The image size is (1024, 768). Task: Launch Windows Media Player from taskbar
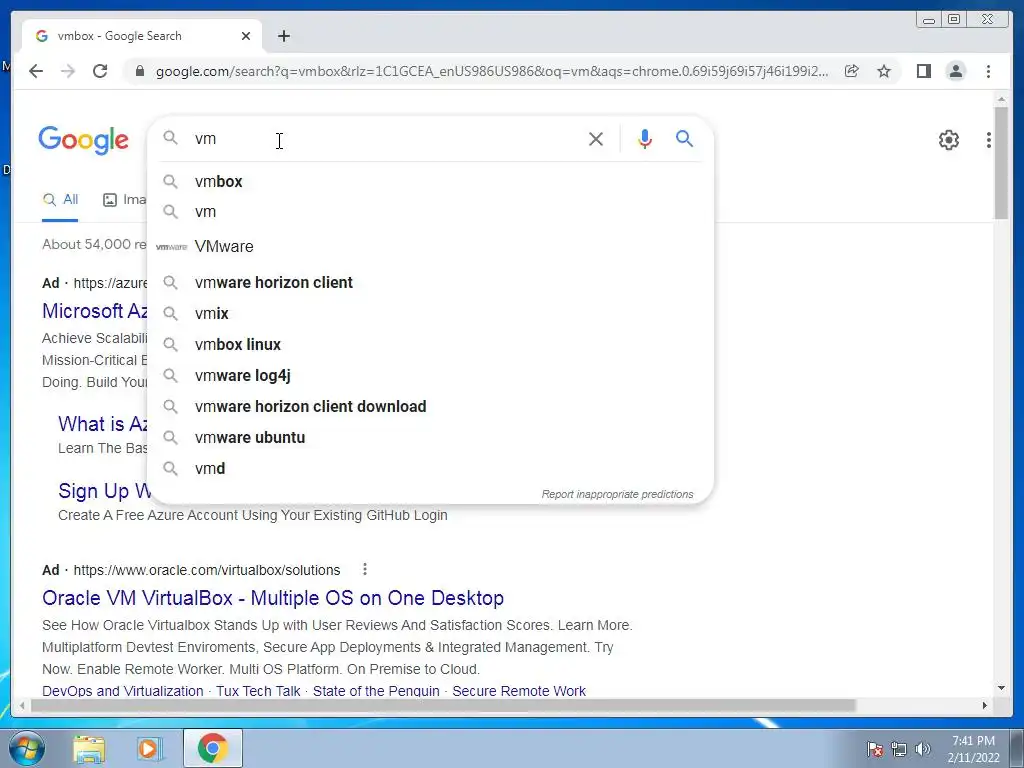click(149, 748)
